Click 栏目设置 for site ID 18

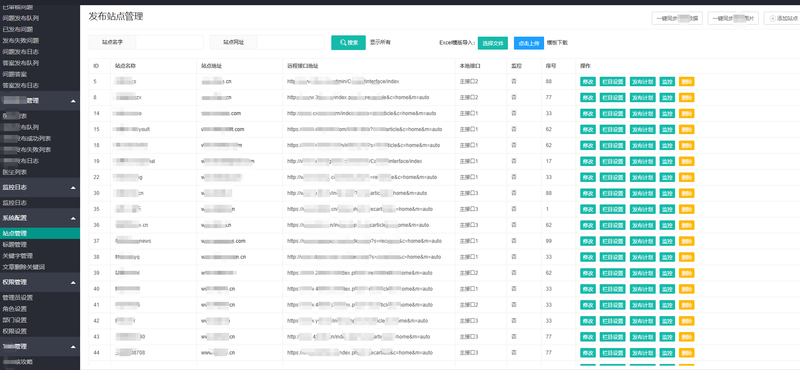612,145
